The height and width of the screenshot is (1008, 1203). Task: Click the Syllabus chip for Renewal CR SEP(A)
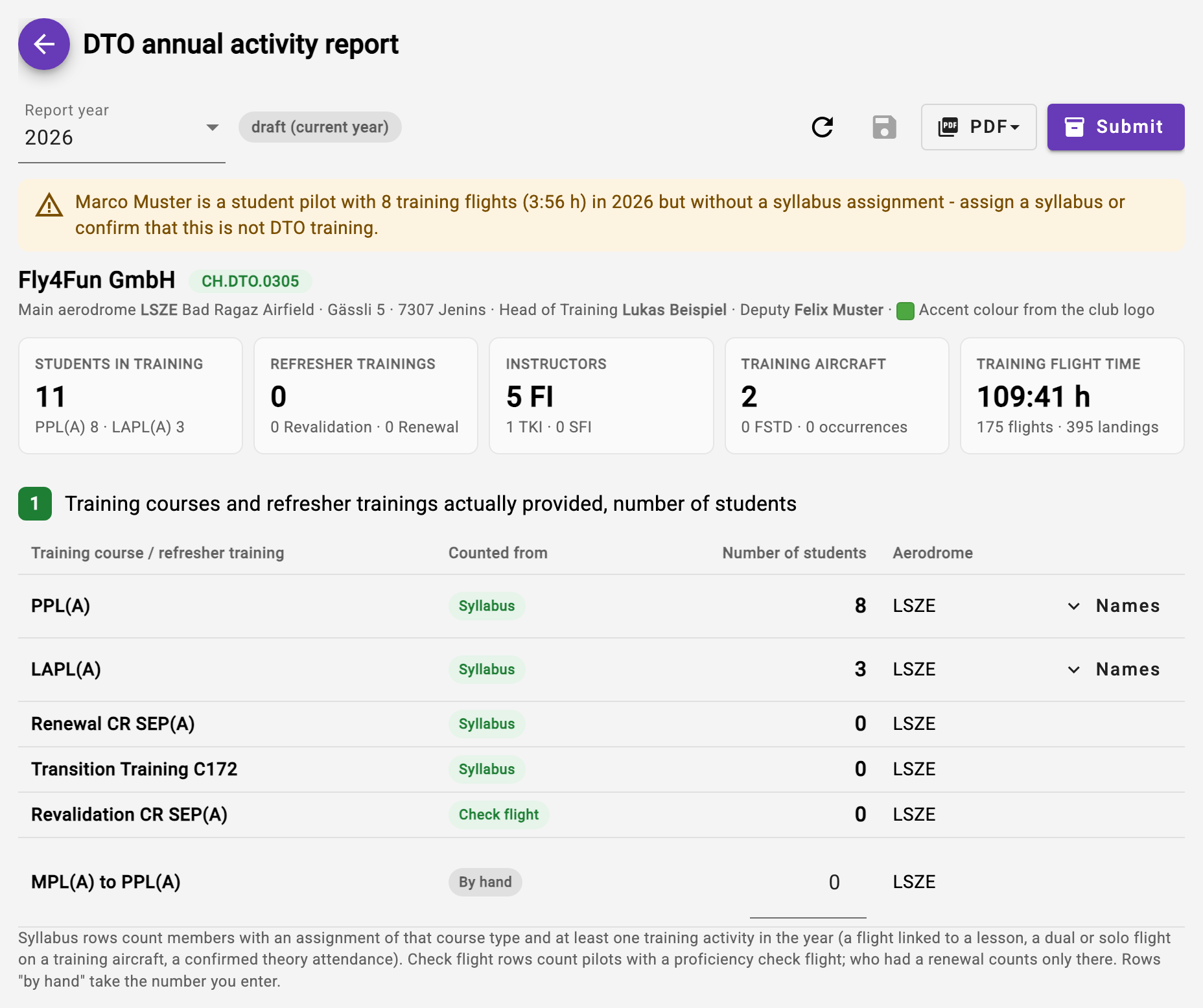point(487,724)
